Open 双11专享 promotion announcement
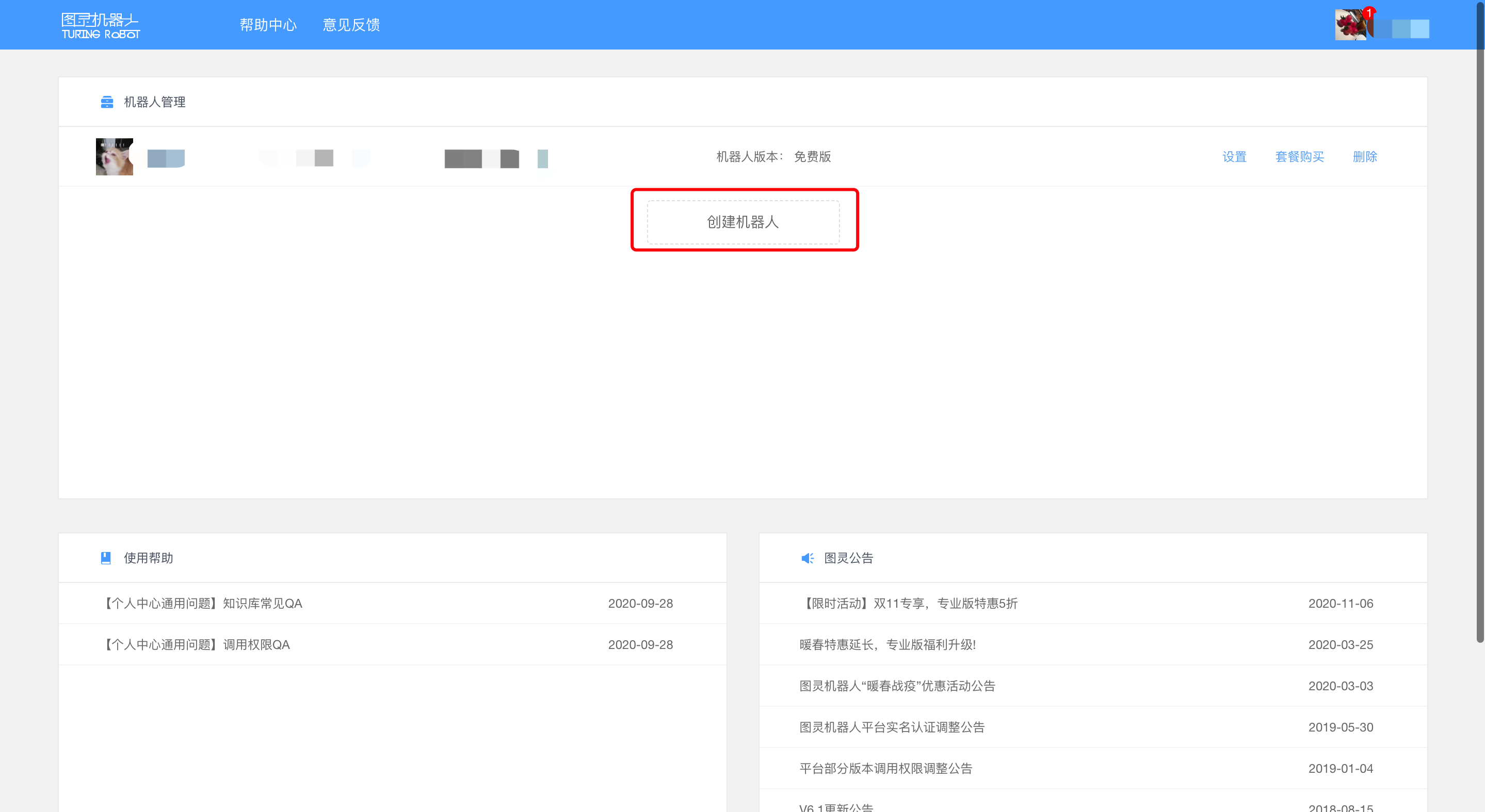 point(909,604)
